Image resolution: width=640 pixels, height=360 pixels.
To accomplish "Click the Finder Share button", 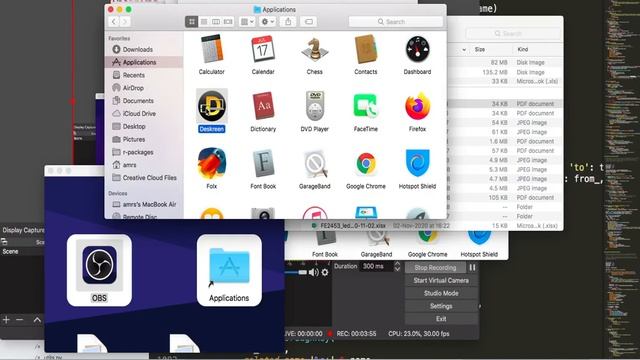I will click(x=288, y=22).
